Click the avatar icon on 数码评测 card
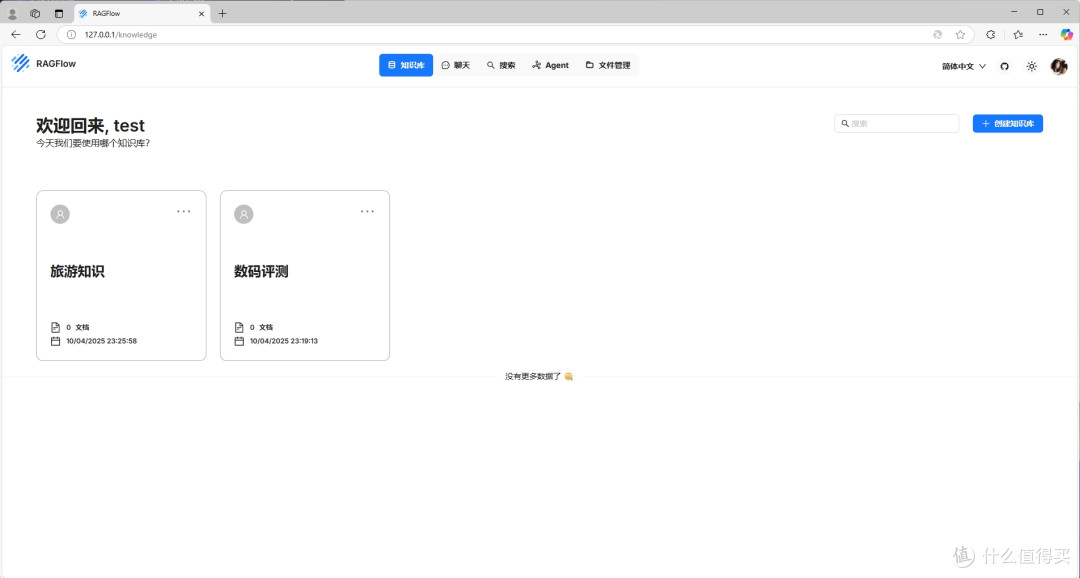 click(x=244, y=214)
